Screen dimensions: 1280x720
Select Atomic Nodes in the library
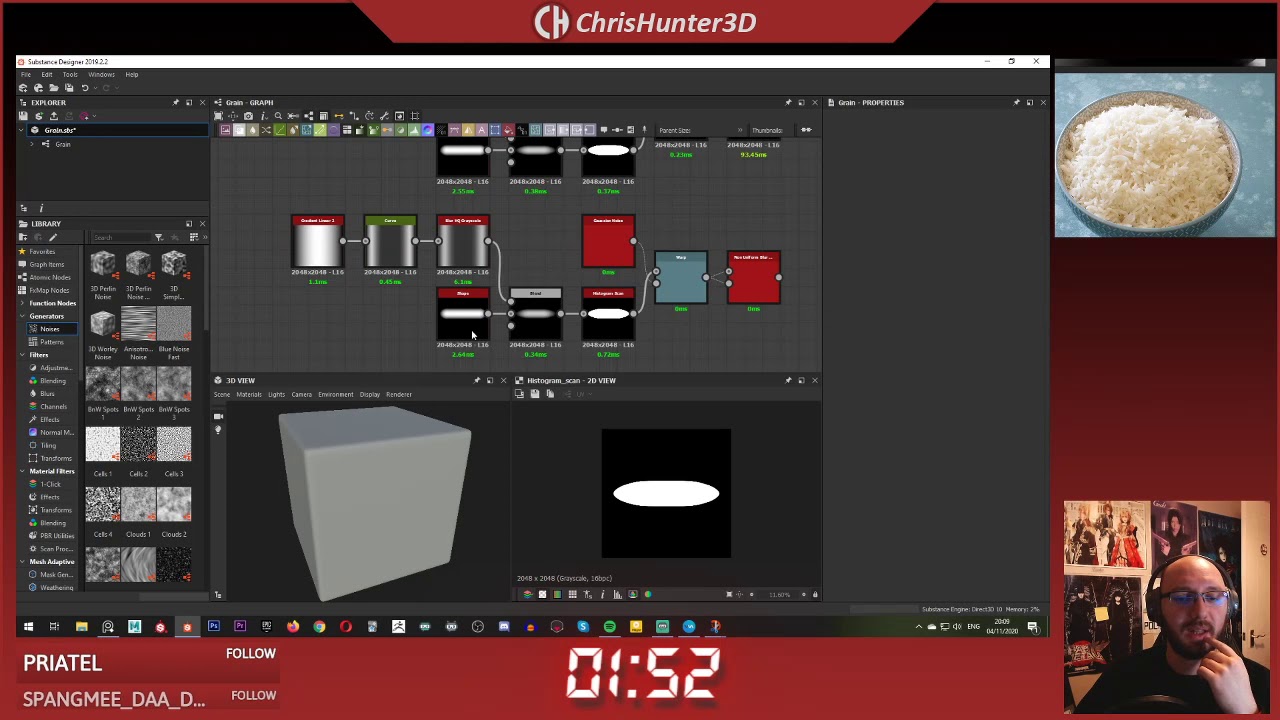(x=49, y=277)
